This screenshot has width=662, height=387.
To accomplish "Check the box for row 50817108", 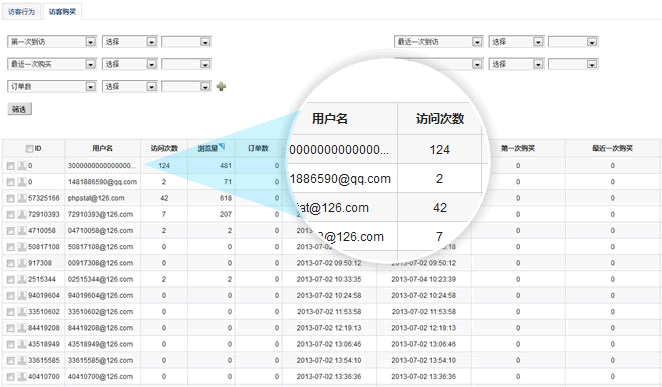I will point(11,247).
